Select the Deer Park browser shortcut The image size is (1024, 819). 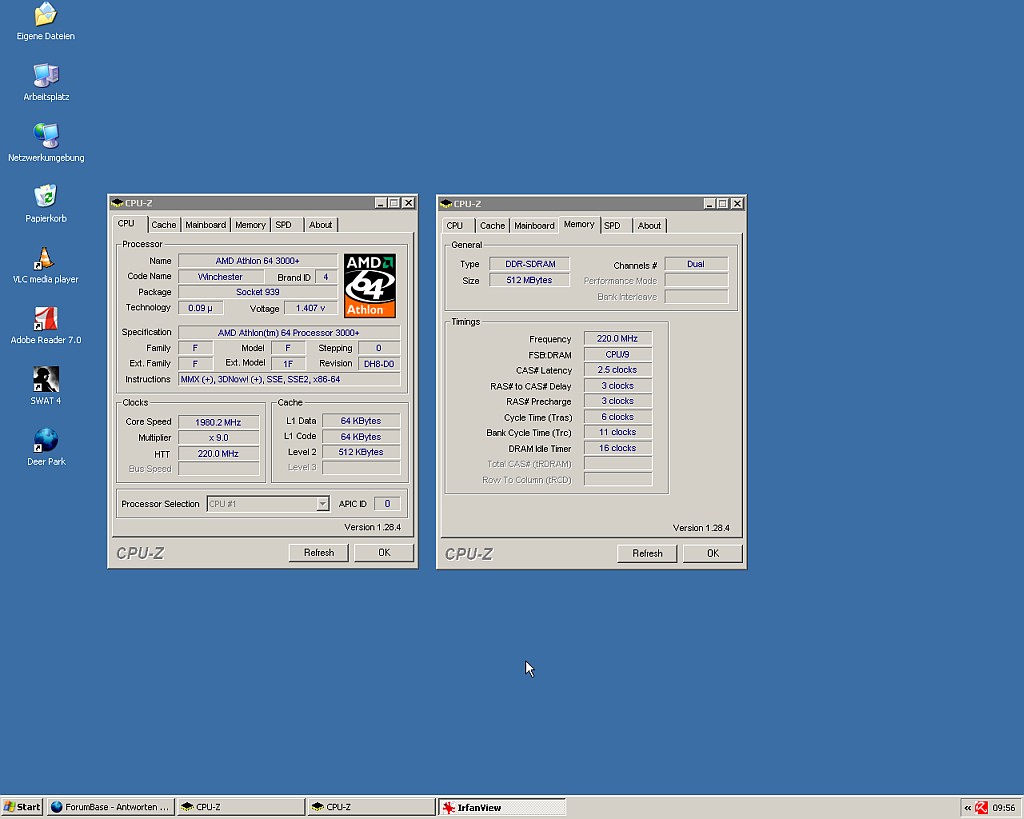pos(46,447)
